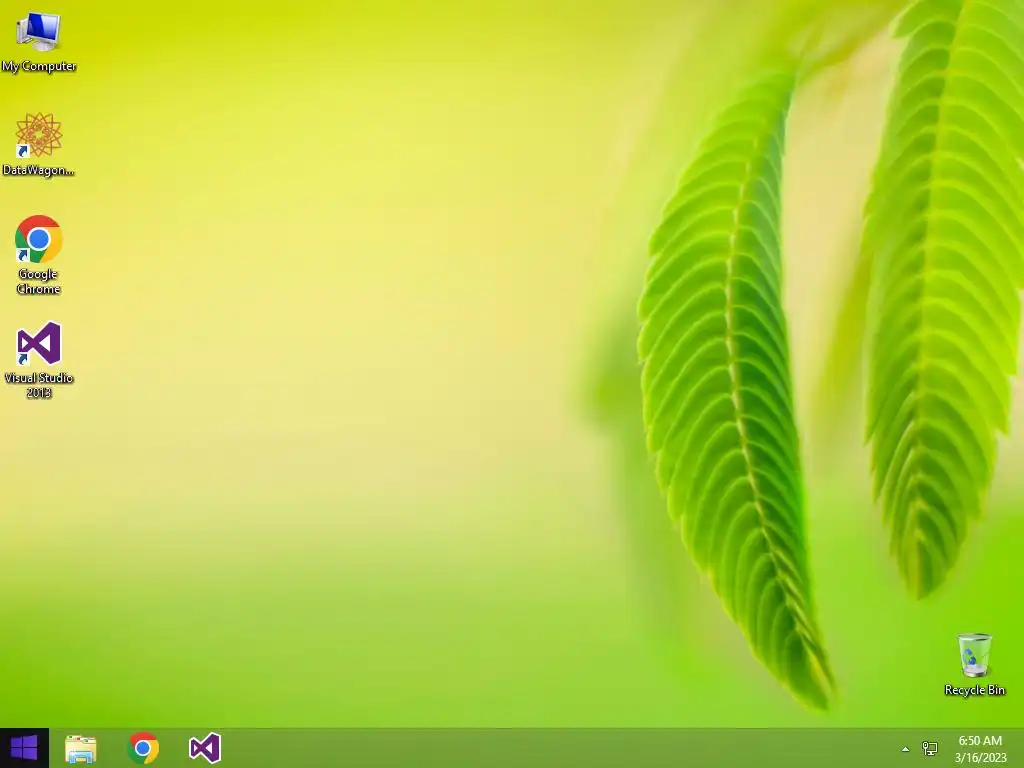
Task: Launch Visual Studio from the taskbar
Action: point(205,748)
